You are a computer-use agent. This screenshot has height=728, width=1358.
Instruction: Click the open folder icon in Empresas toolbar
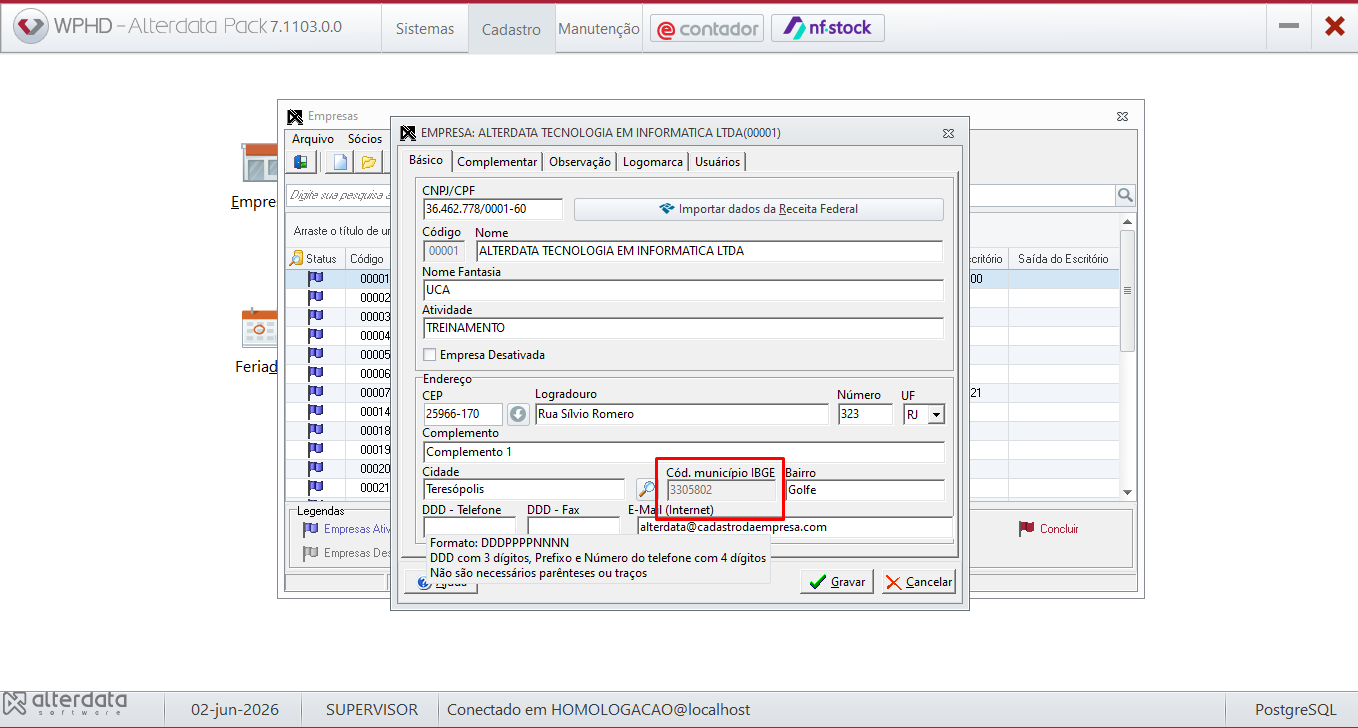[368, 162]
